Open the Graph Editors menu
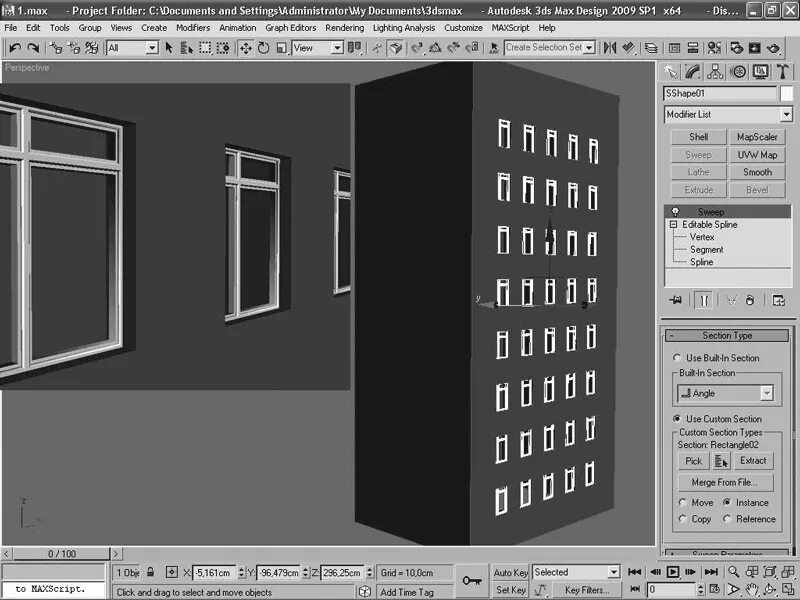The image size is (800, 600). click(290, 28)
